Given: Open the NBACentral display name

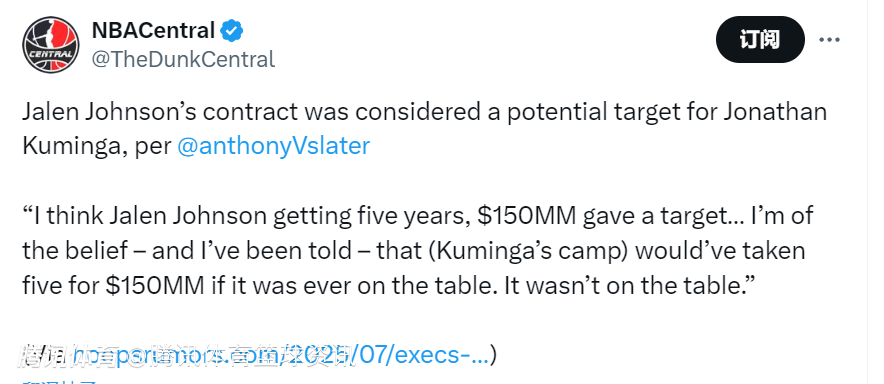Looking at the screenshot, I should (x=153, y=30).
